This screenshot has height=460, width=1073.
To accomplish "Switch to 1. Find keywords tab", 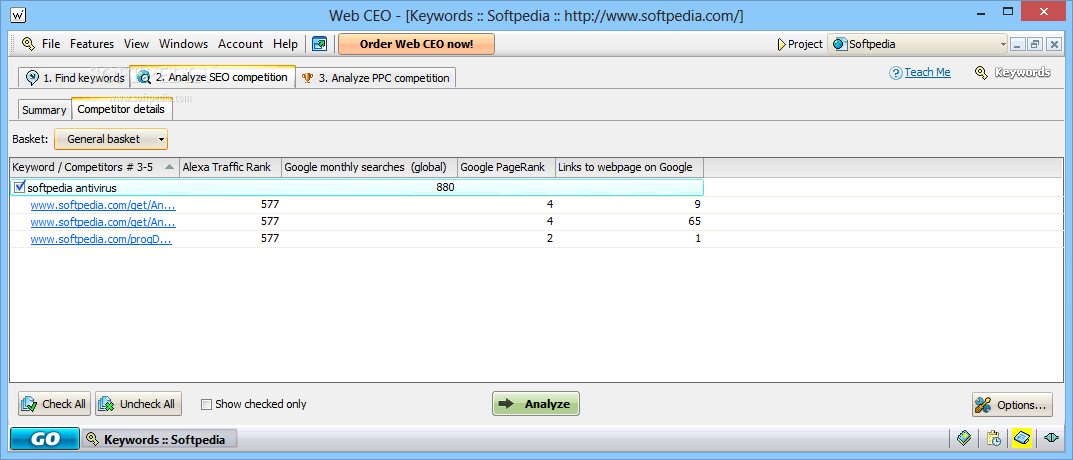I will click(x=75, y=78).
